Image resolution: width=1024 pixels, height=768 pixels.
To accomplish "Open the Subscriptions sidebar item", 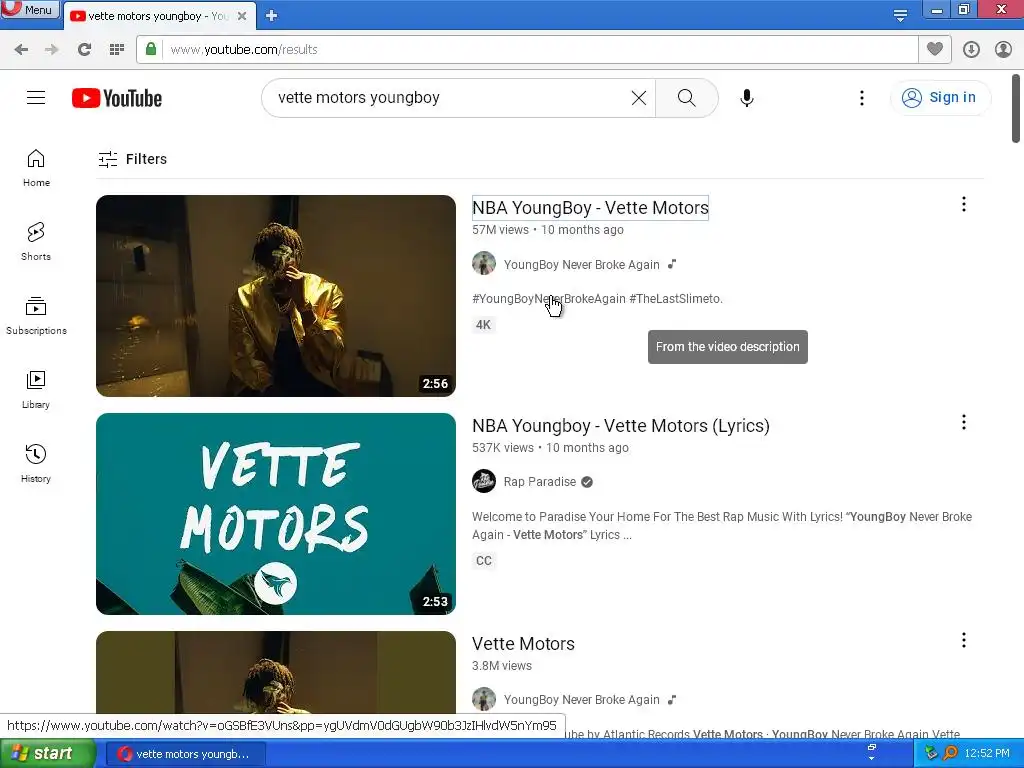I will click(x=36, y=315).
